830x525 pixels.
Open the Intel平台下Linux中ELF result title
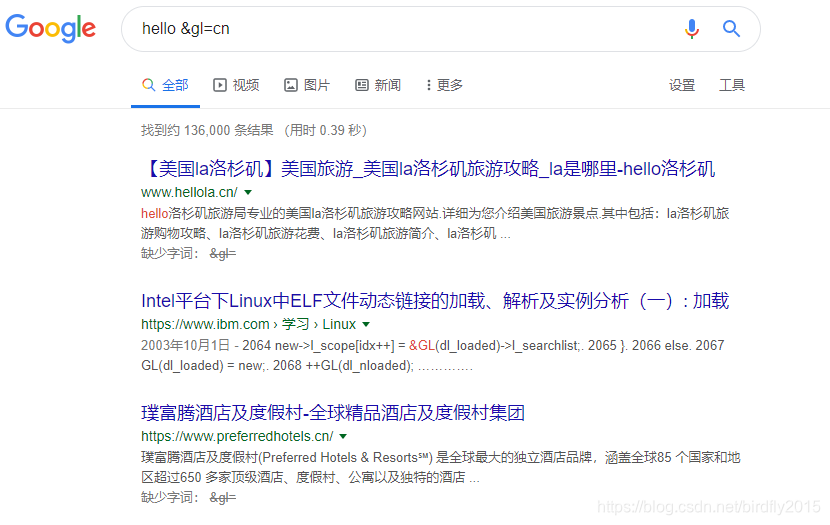point(435,301)
